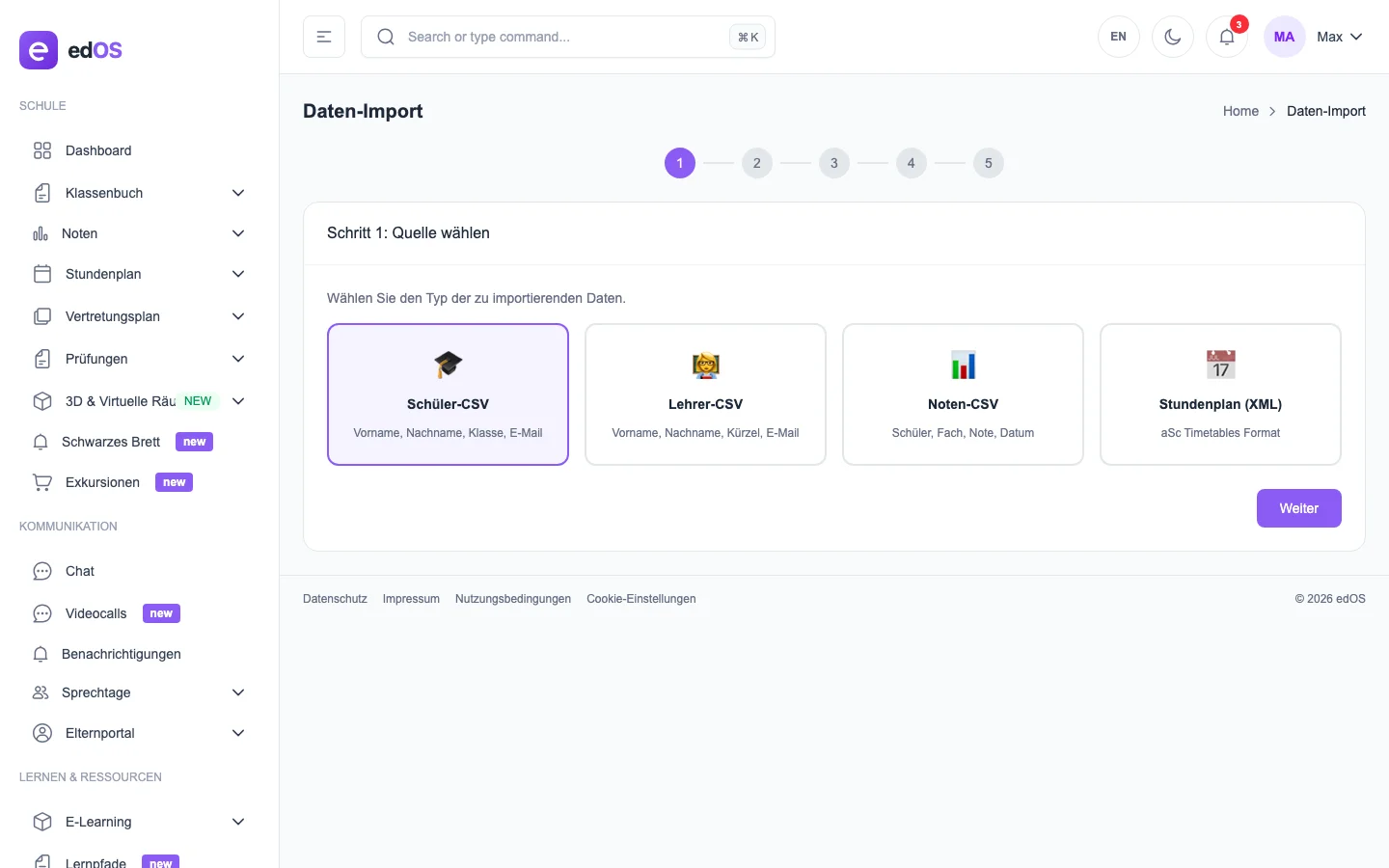This screenshot has width=1389, height=868.
Task: Click the Exkursionen cart icon
Action: tap(42, 482)
